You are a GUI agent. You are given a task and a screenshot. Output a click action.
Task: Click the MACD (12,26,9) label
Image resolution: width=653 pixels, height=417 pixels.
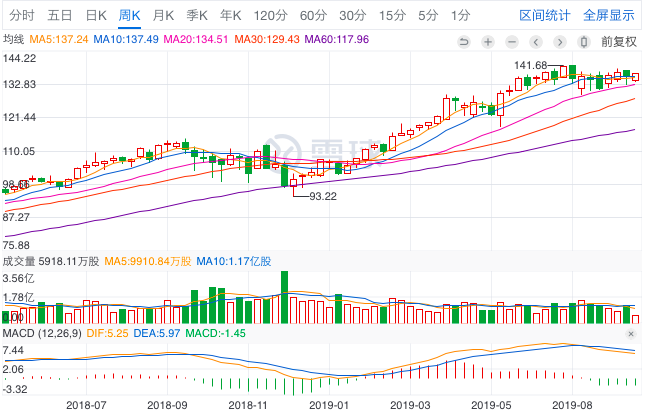click(x=42, y=334)
